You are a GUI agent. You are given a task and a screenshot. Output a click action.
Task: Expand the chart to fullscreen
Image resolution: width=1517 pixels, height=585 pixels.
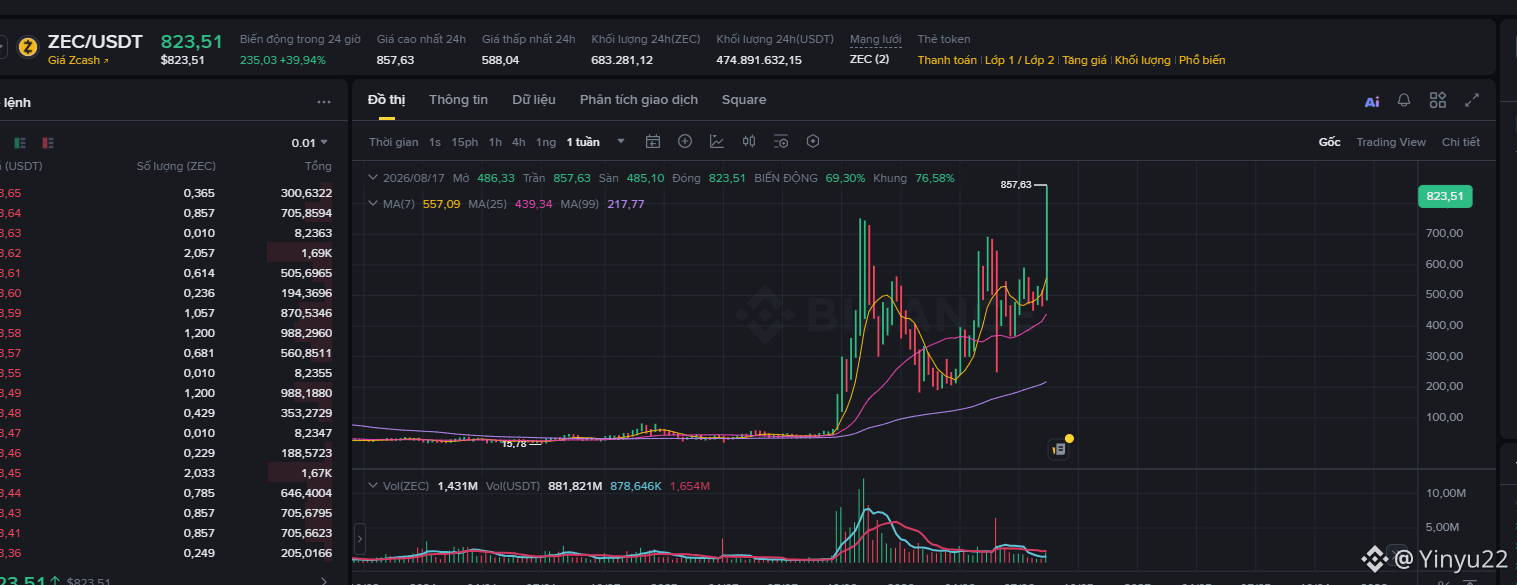coord(1472,100)
